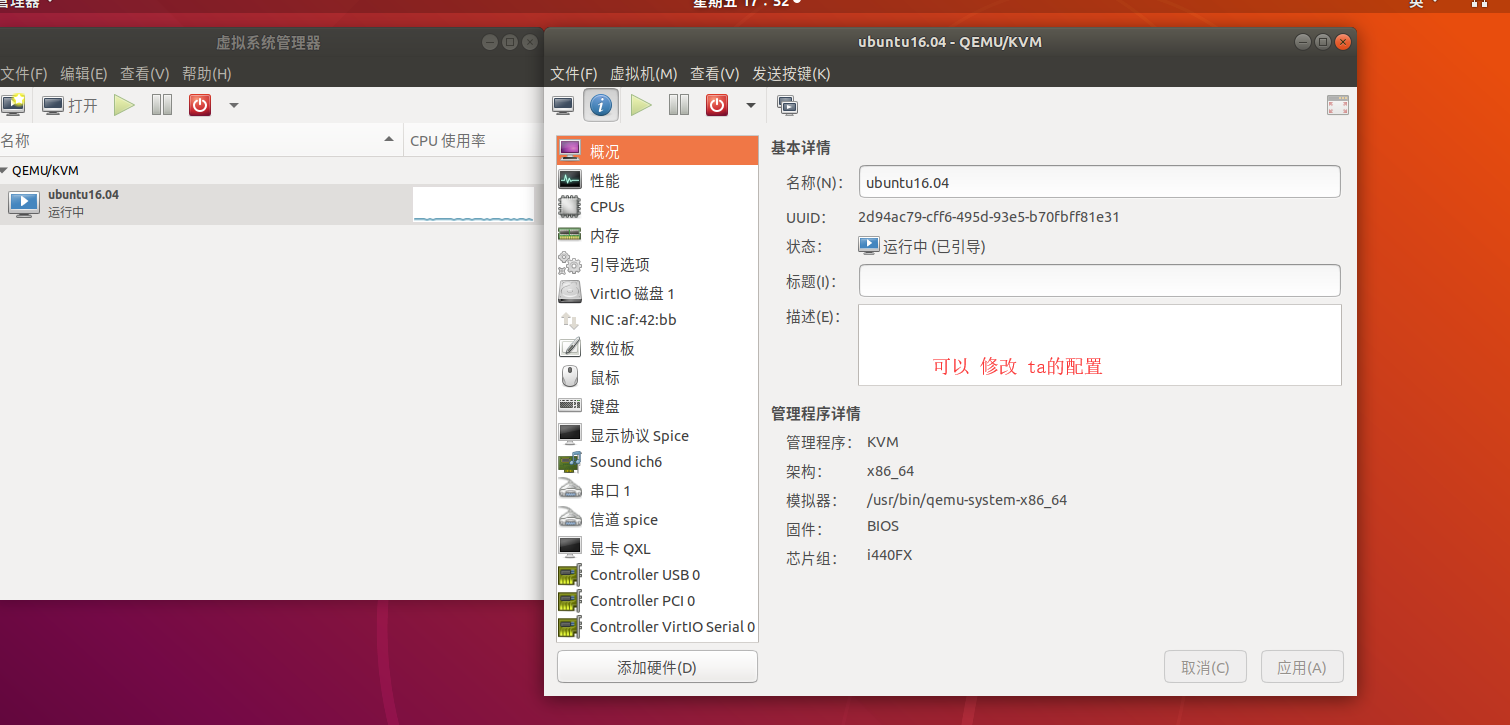Click the 标题 input field
1510x725 pixels.
pos(1098,280)
